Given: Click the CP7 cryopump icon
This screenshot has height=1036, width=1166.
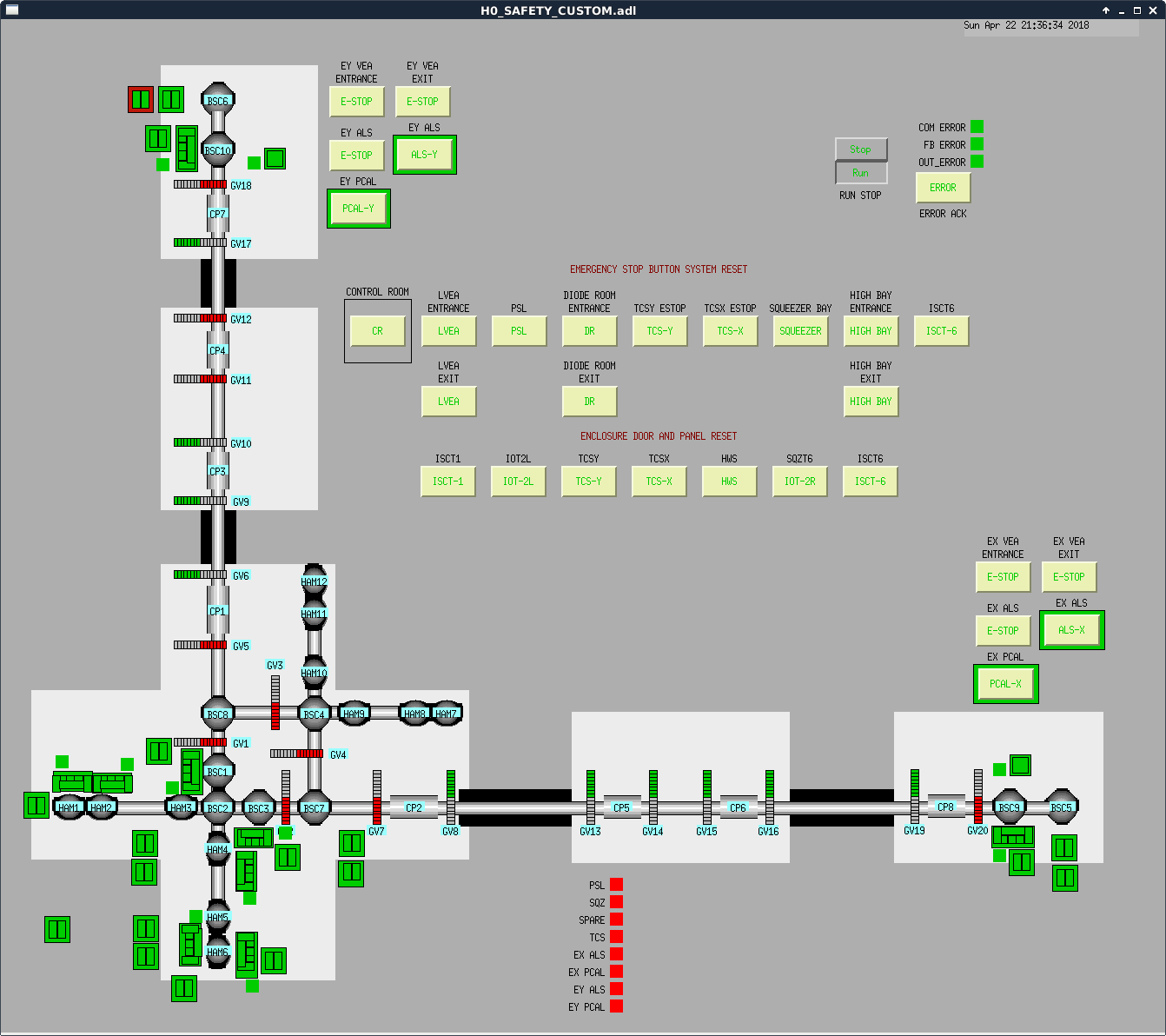Looking at the screenshot, I should coord(217,214).
